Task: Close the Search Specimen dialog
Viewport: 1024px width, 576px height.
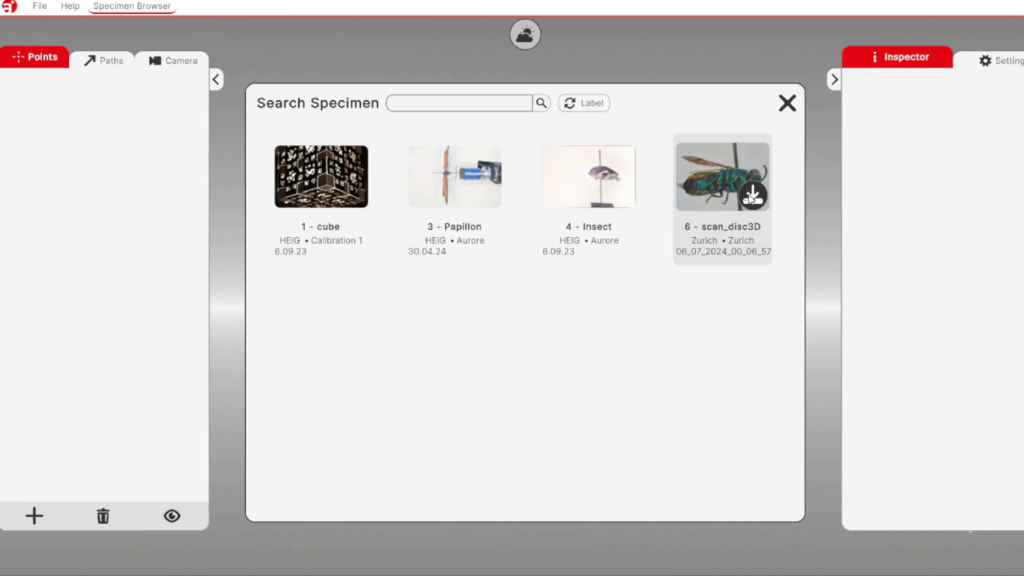Action: coord(787,103)
